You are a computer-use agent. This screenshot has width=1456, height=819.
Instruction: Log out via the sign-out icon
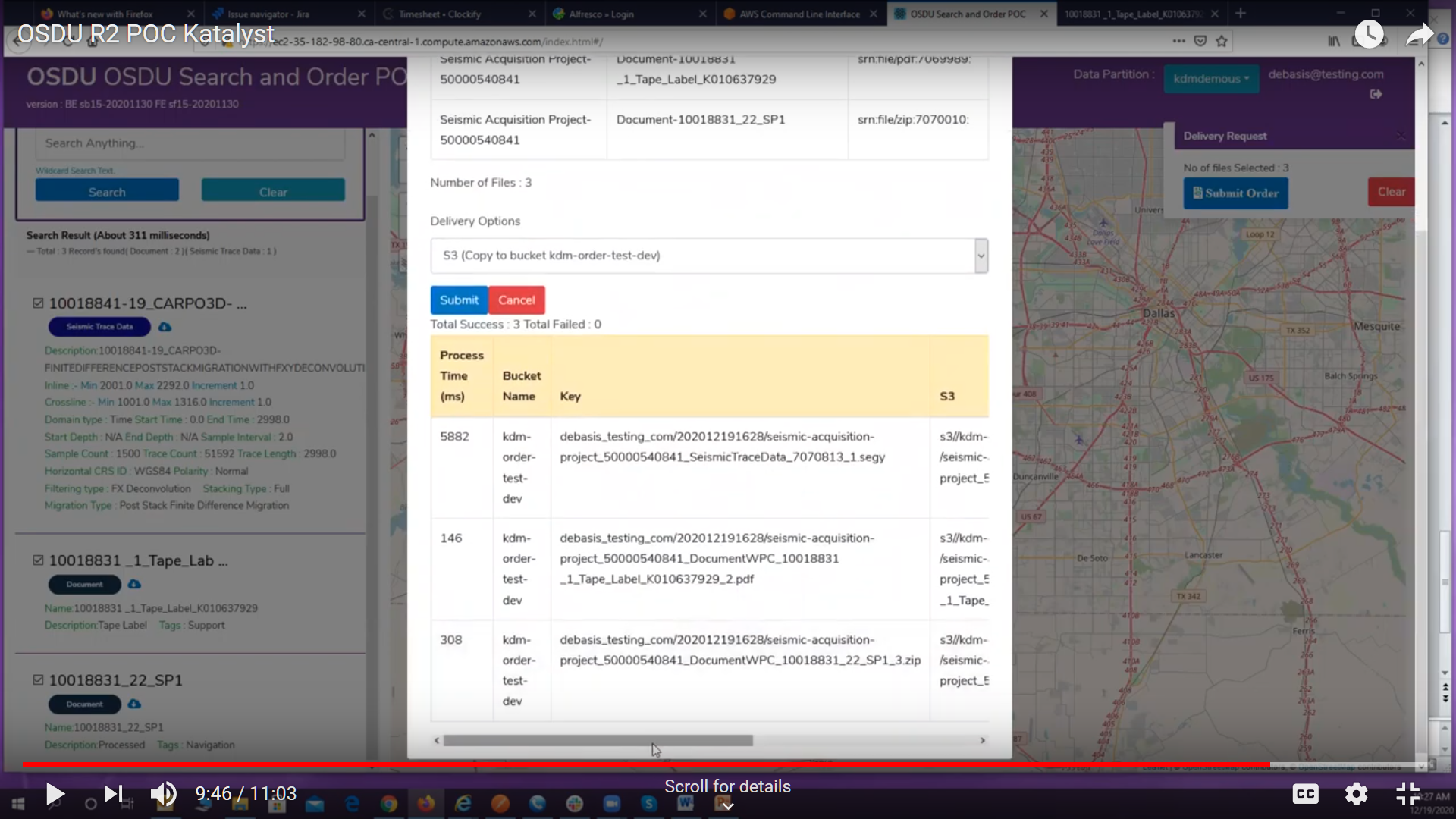(x=1376, y=94)
